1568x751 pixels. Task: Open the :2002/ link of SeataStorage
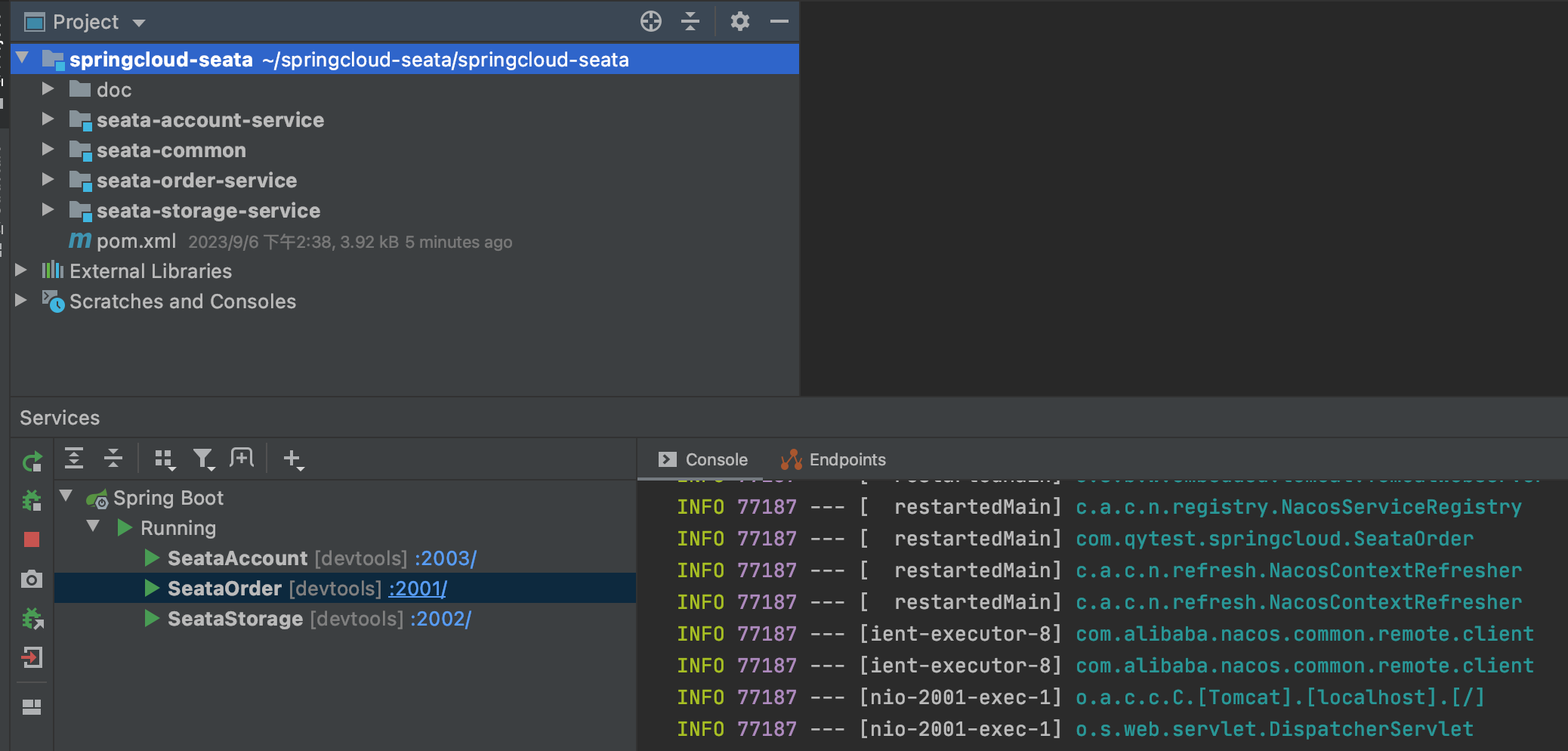point(441,619)
